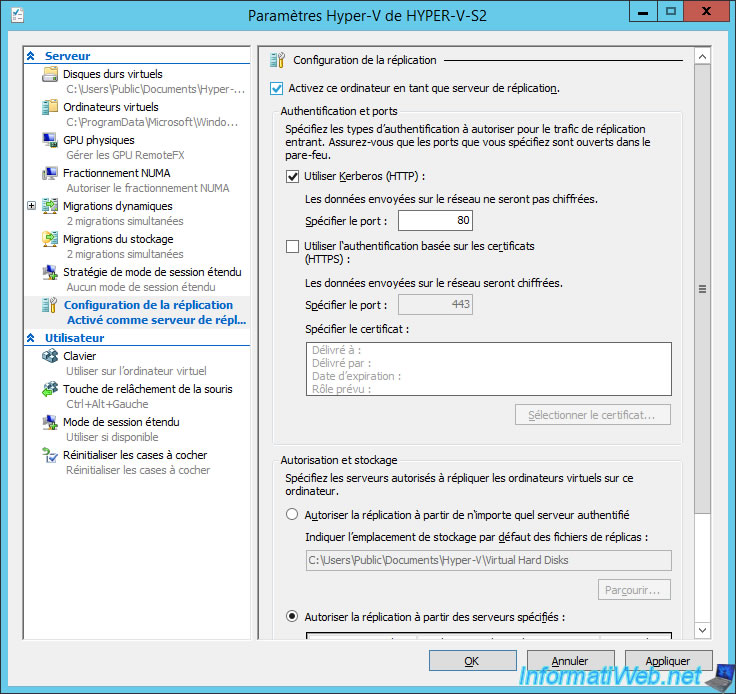Click the Kerberos port 80 input field
Viewport: 736px width, 694px height.
pos(435,221)
